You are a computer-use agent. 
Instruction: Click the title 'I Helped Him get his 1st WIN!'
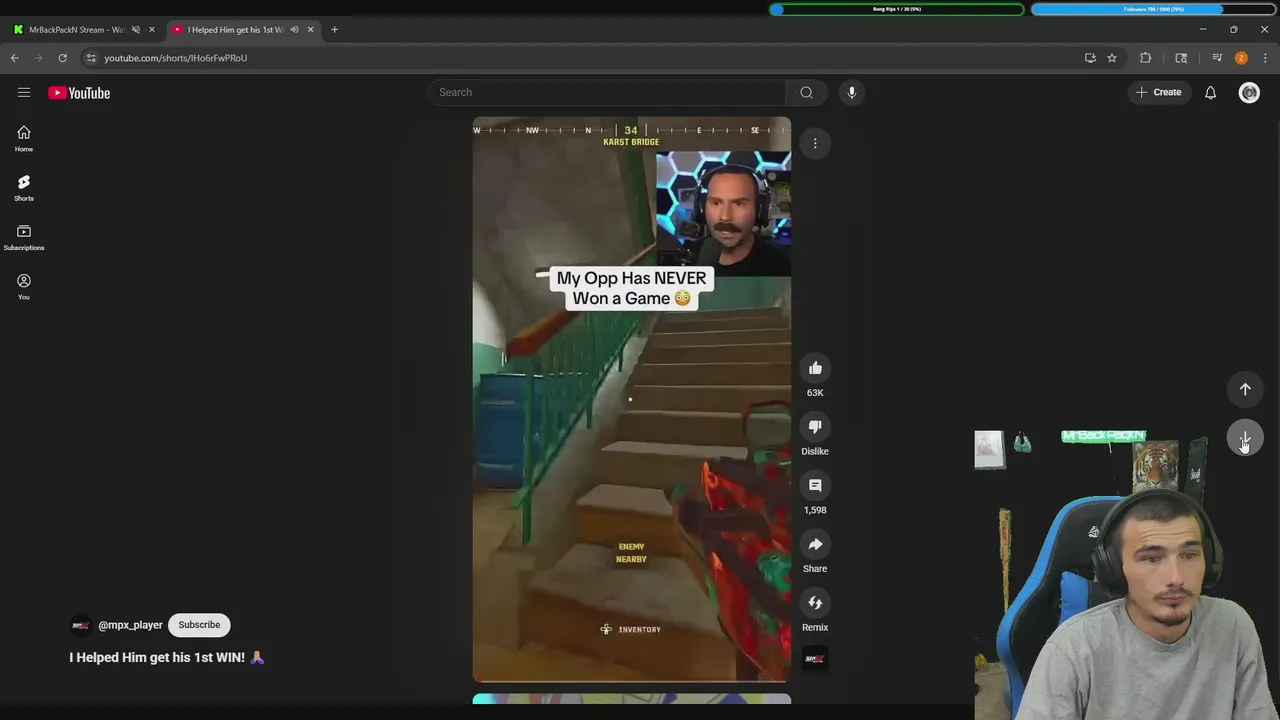[157, 657]
